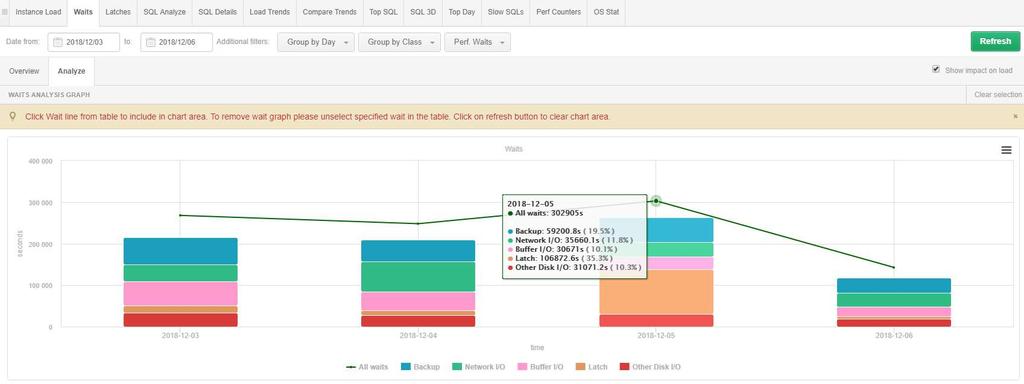Click the blue Backup segment on 2018-12-06
1024x384 pixels.
click(894, 285)
